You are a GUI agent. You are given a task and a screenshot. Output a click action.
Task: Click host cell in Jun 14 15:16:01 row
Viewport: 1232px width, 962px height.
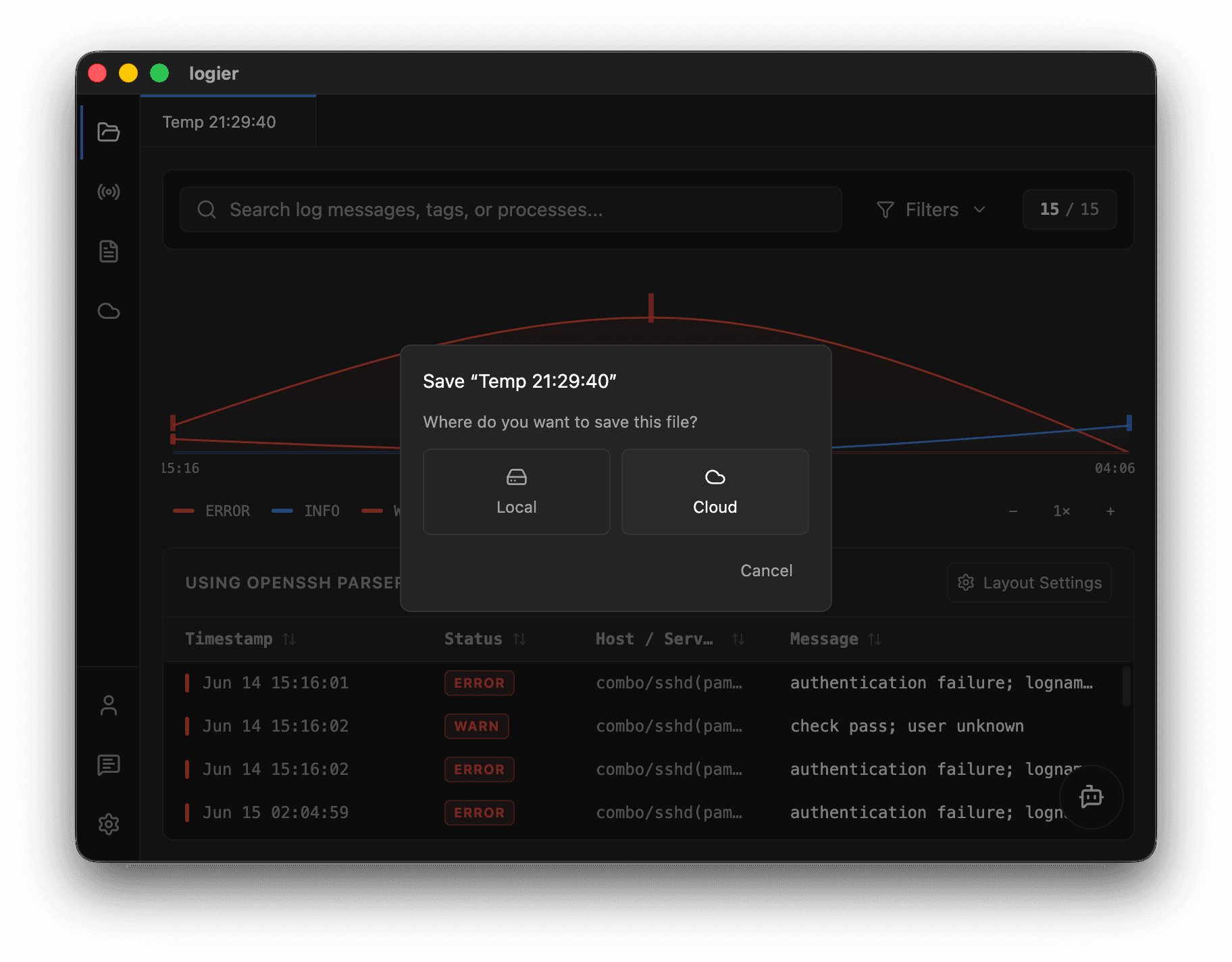[x=669, y=683]
